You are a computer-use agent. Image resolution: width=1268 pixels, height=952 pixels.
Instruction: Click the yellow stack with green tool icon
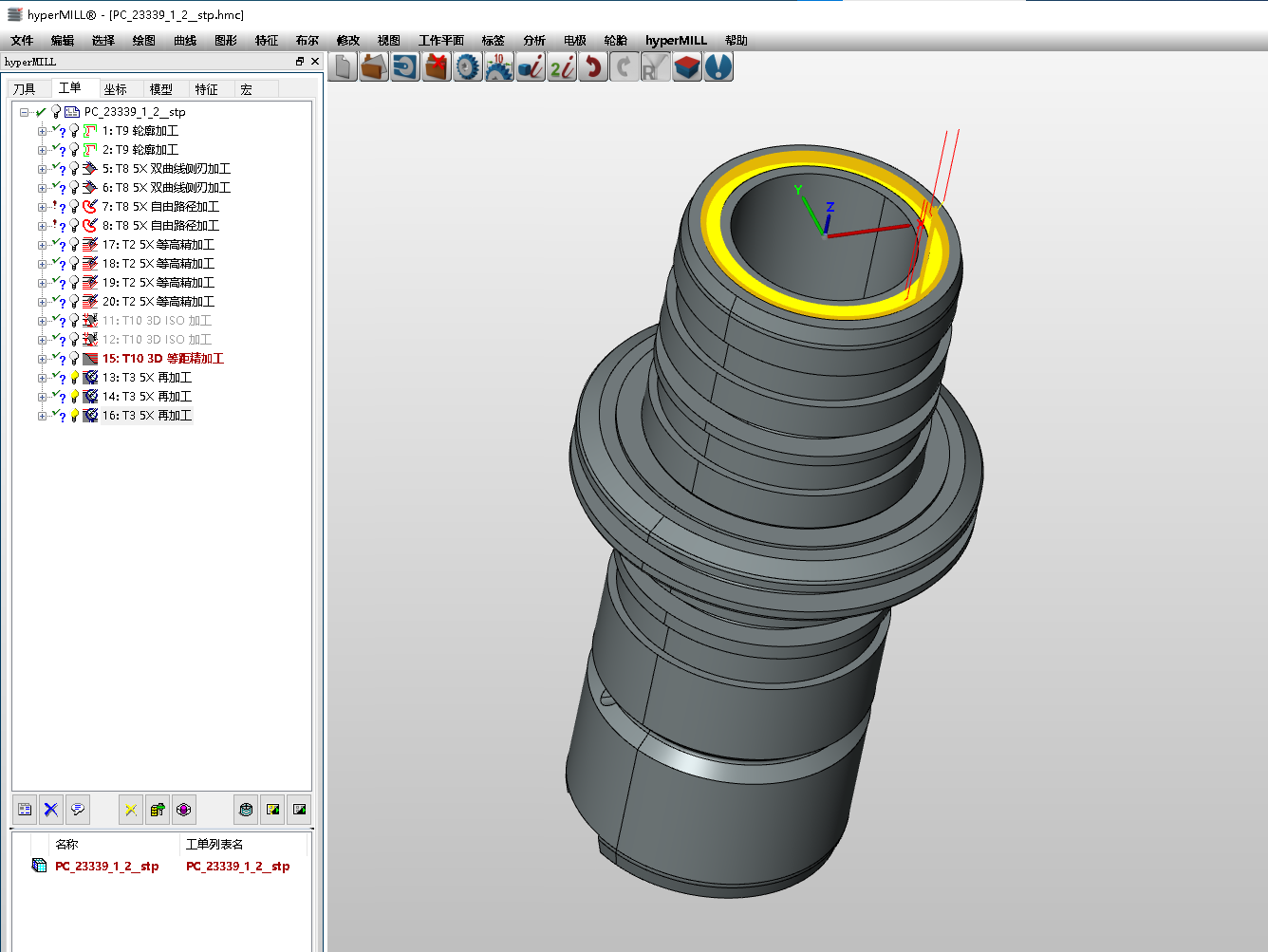pyautogui.click(x=158, y=810)
